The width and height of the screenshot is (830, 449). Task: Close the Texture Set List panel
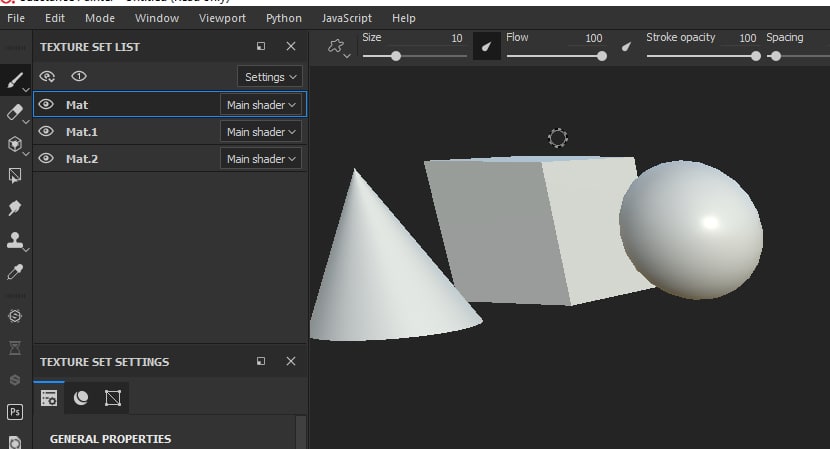(x=291, y=46)
